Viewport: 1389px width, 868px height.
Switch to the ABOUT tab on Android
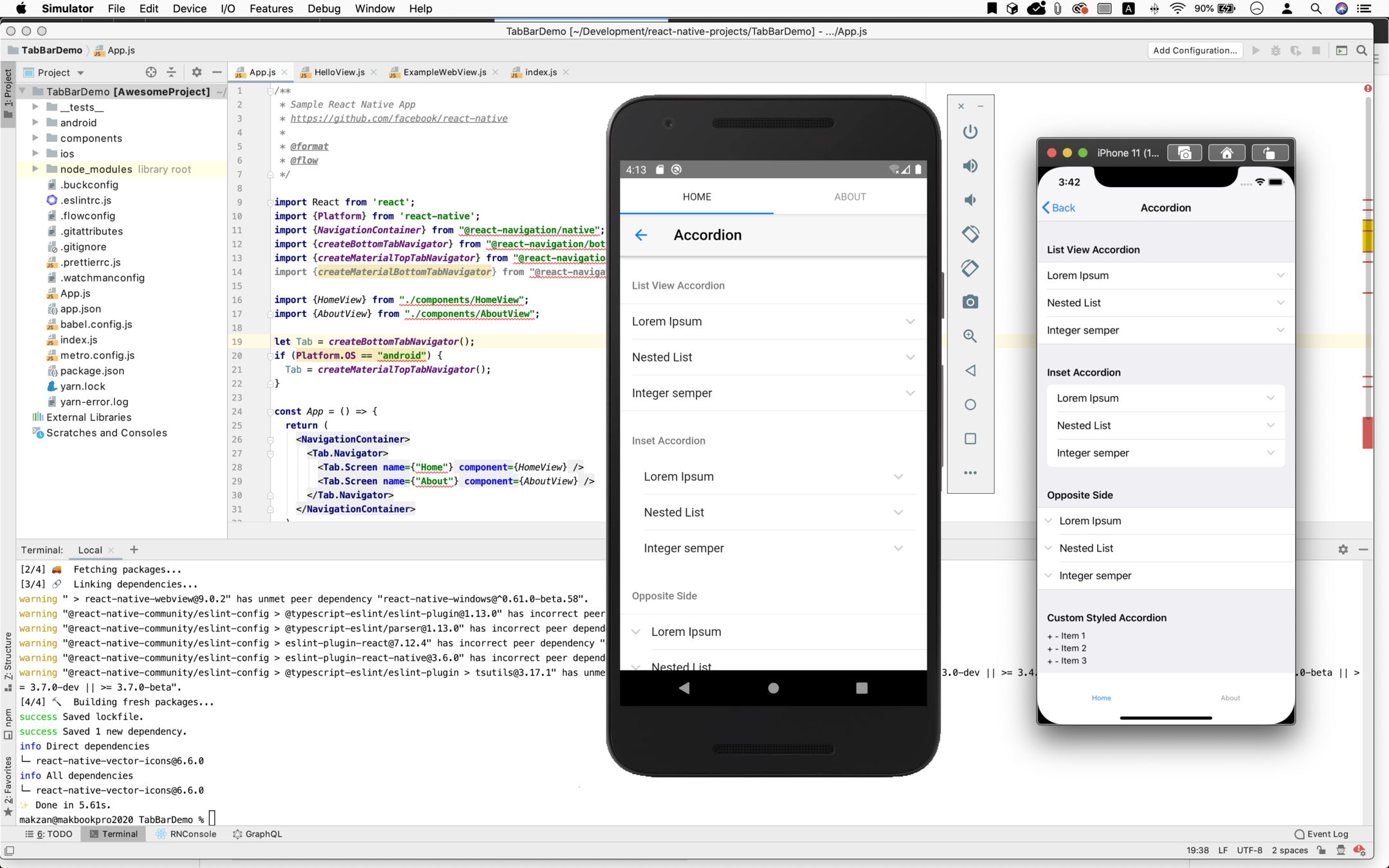tap(849, 197)
